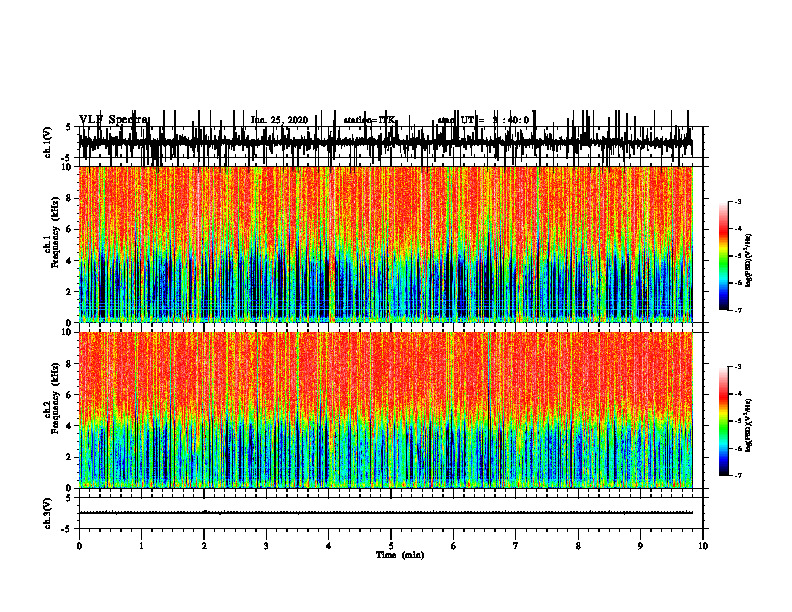Click the ch.1 voltage waveform panel

(x=390, y=142)
